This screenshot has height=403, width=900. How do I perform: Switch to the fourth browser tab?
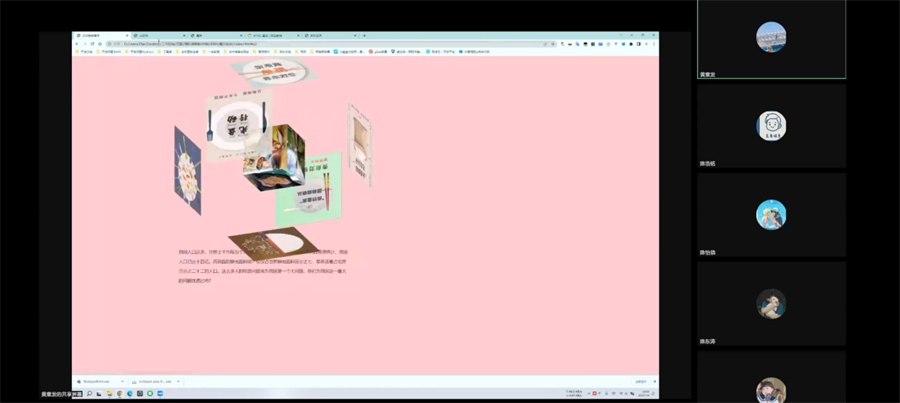tap(272, 35)
